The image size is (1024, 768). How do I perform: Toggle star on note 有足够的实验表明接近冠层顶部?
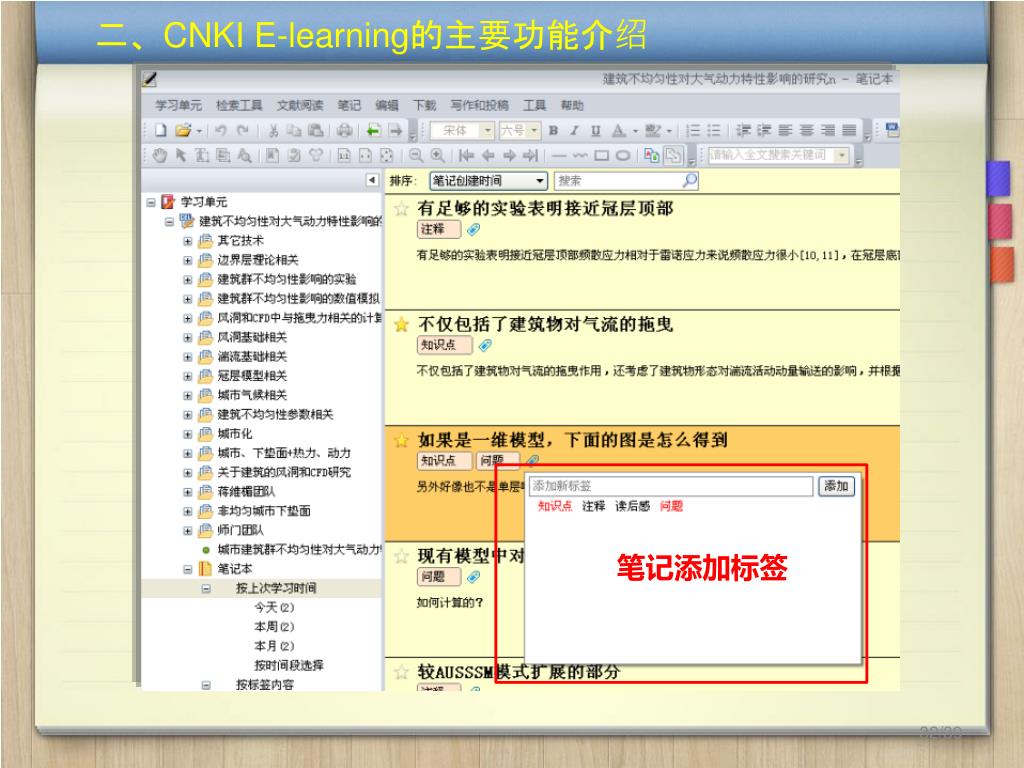tap(401, 209)
